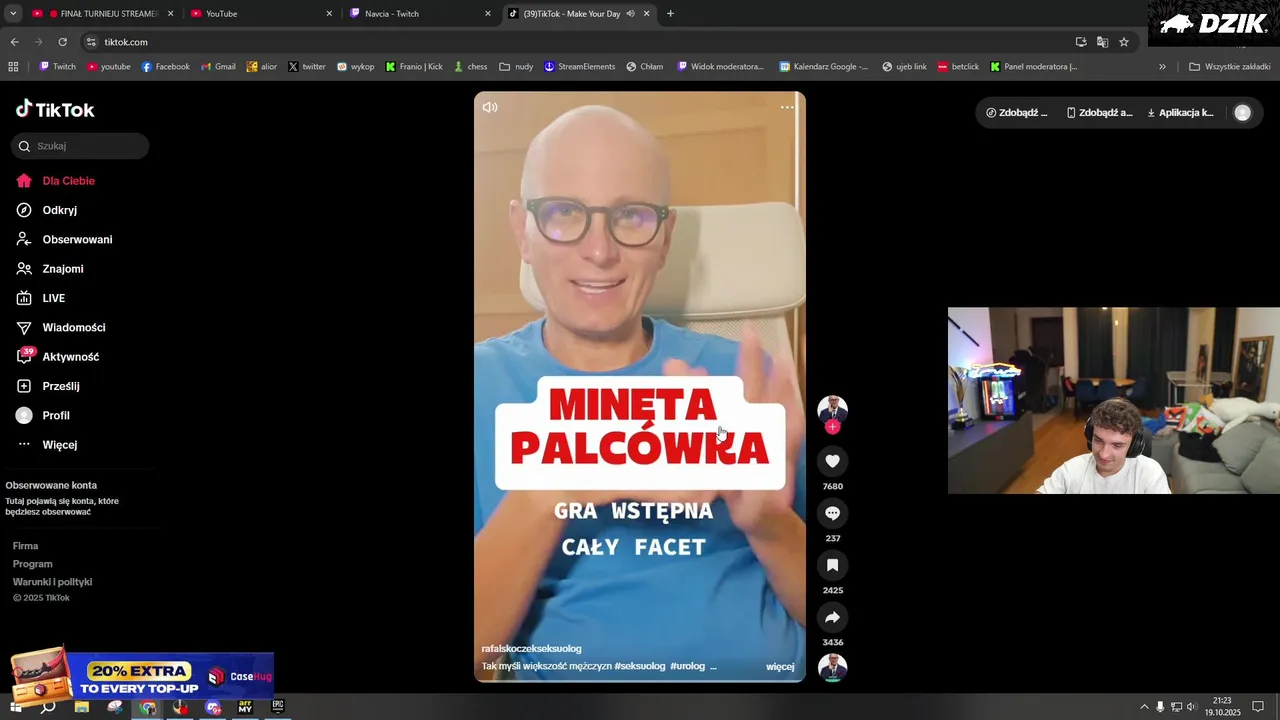1280x720 pixels.
Task: Mute the TikTok tab audio icon
Action: [x=630, y=14]
